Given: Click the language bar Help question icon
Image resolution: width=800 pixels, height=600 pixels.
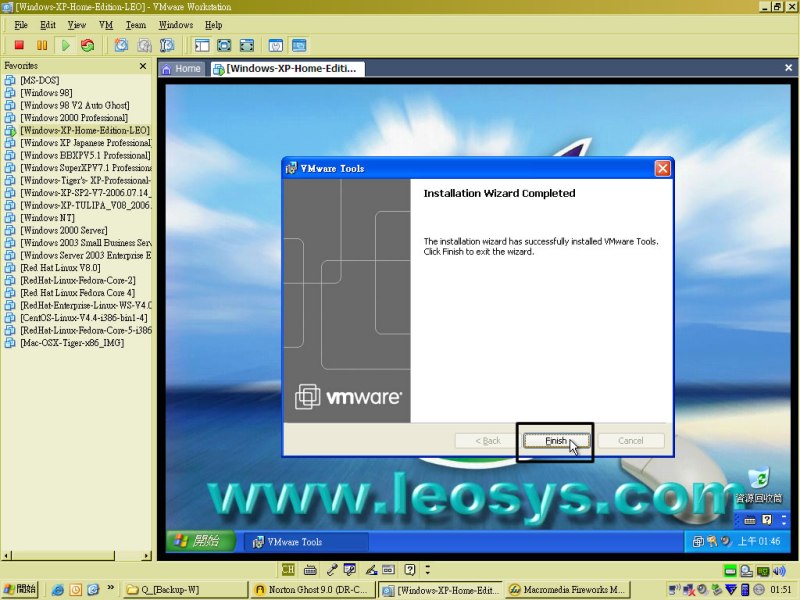Looking at the screenshot, I should [410, 569].
